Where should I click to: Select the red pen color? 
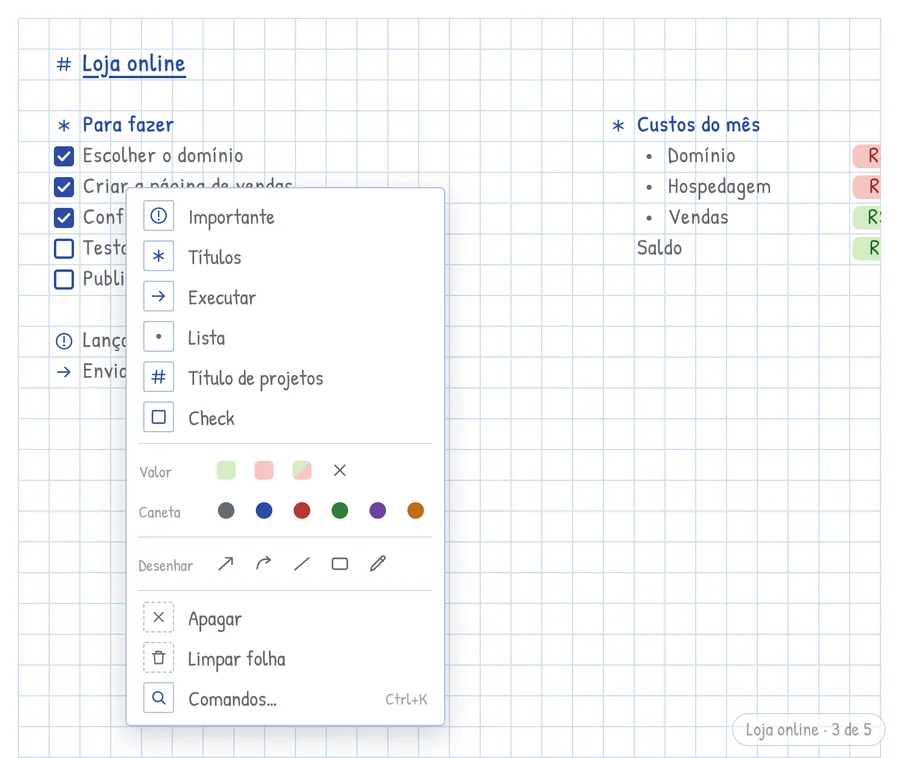tap(302, 511)
